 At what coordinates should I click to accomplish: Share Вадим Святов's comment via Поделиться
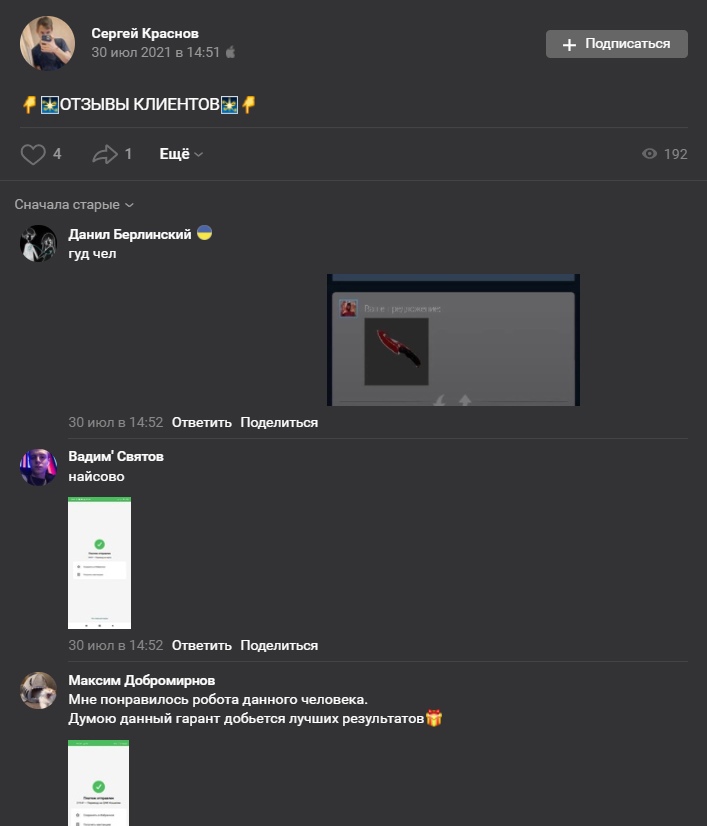point(279,645)
